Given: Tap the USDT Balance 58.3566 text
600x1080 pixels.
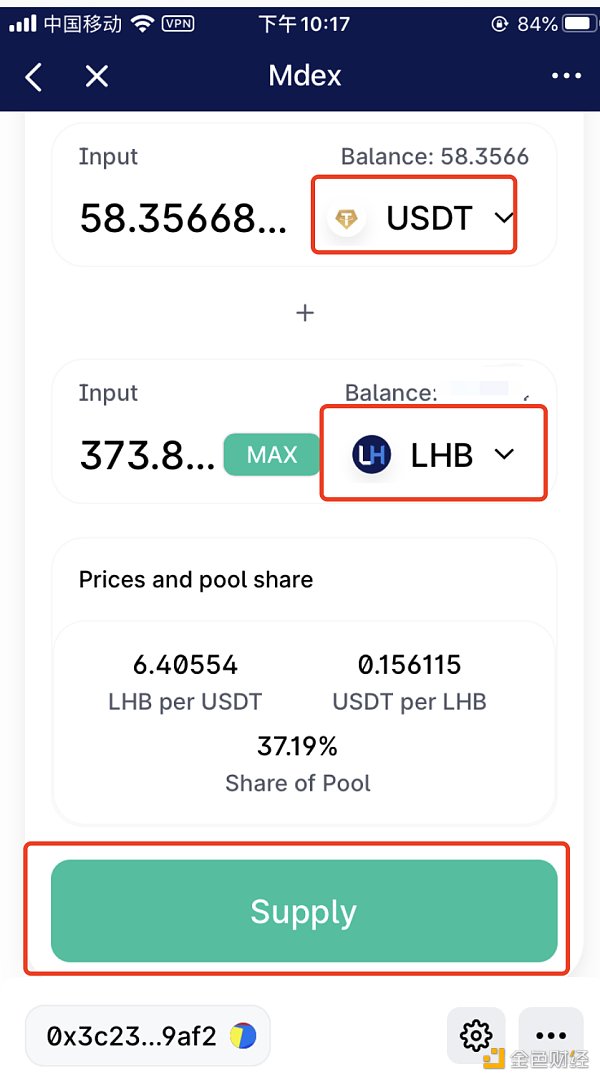Looking at the screenshot, I should 435,156.
